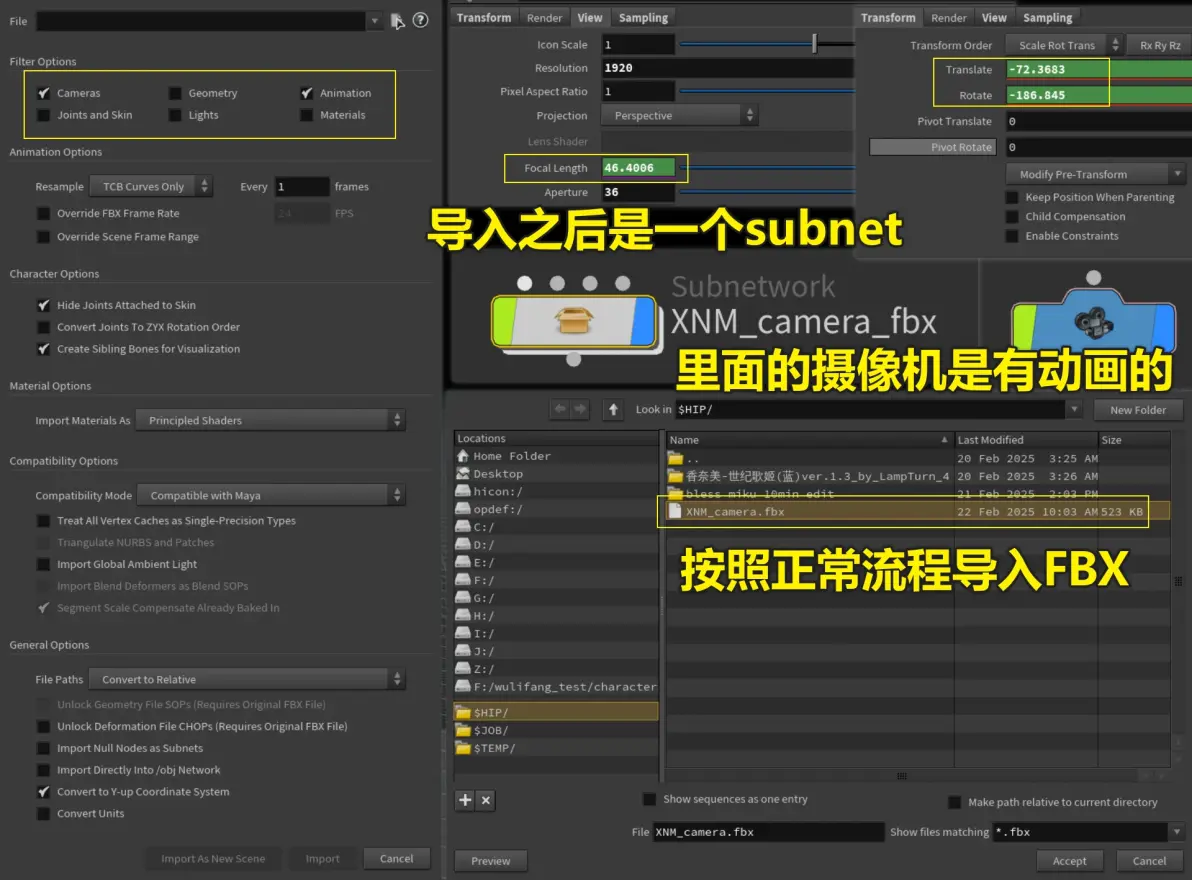Image resolution: width=1192 pixels, height=880 pixels.
Task: Open the Show files matching dropdown arrow
Action: pyautogui.click(x=1176, y=832)
